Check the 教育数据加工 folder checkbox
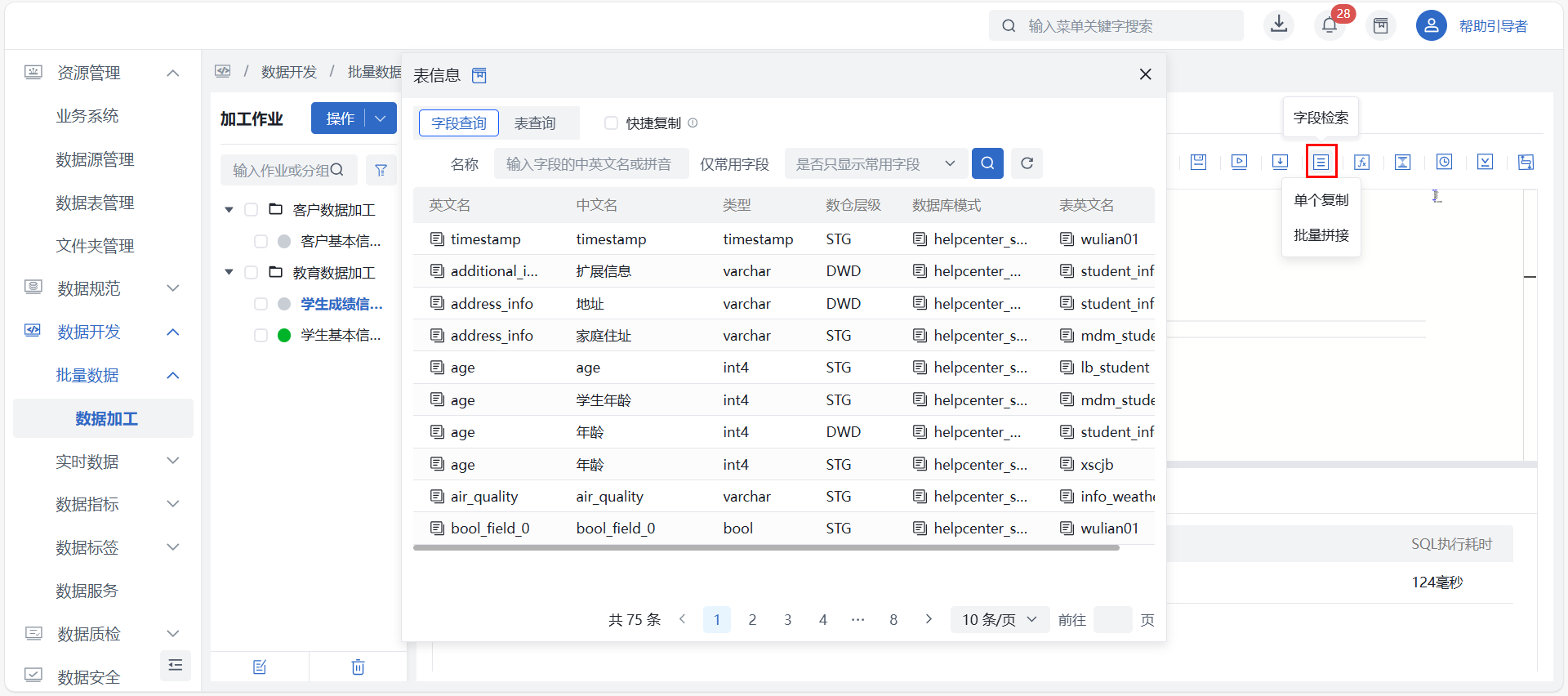Image resolution: width=1568 pixels, height=696 pixels. click(x=252, y=272)
